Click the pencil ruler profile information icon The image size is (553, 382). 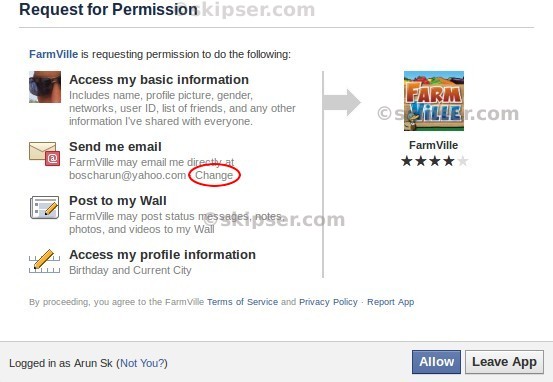pyautogui.click(x=44, y=261)
